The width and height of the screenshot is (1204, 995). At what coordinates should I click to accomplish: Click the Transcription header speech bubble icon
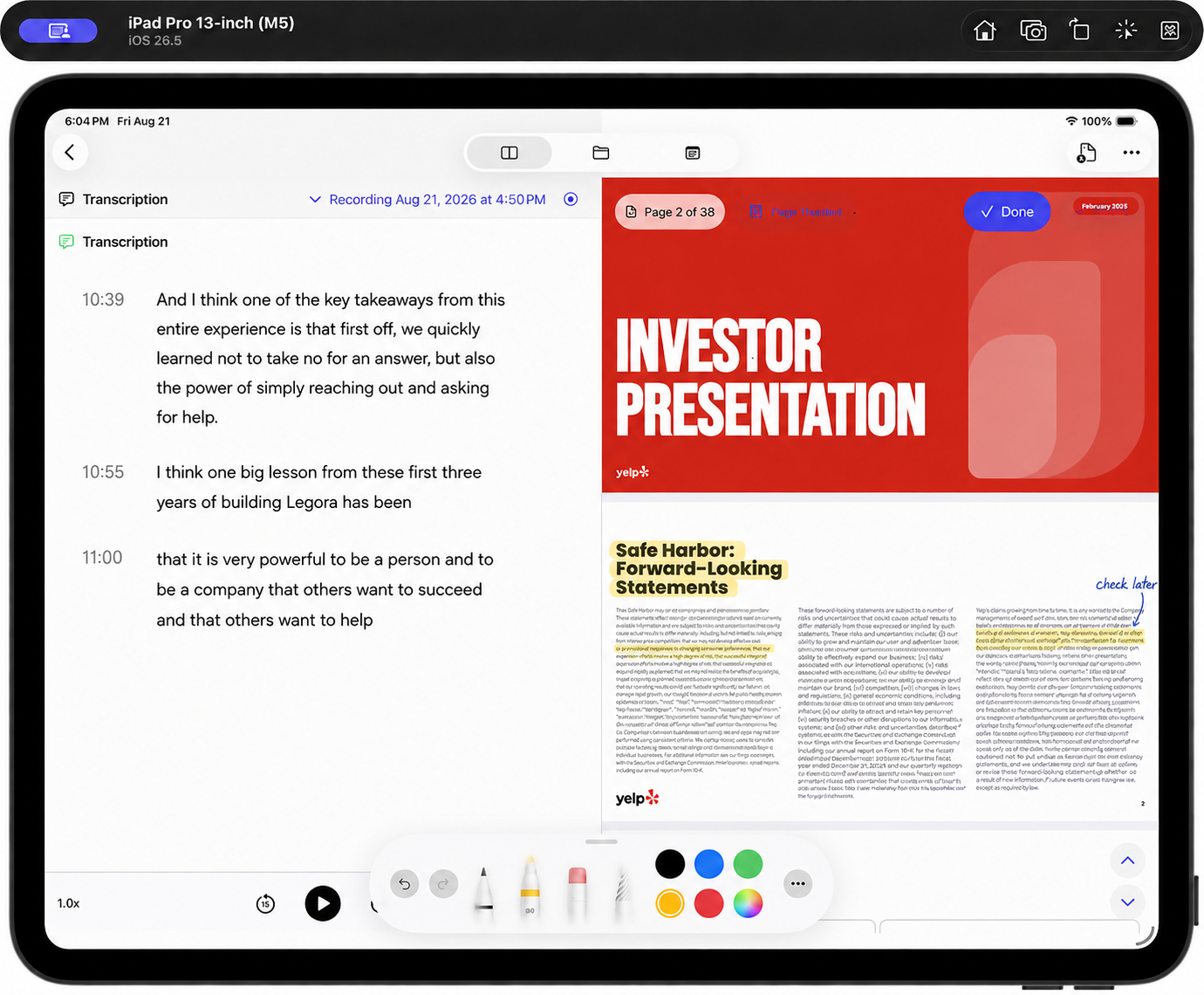(66, 199)
